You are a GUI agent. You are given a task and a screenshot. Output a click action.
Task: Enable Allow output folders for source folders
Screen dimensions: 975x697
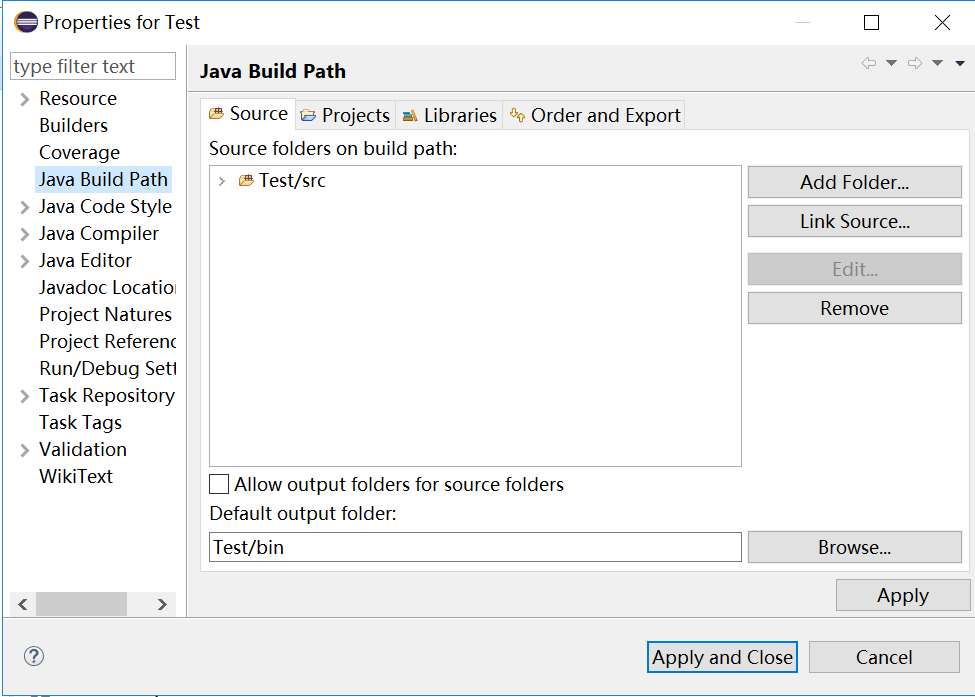point(219,484)
